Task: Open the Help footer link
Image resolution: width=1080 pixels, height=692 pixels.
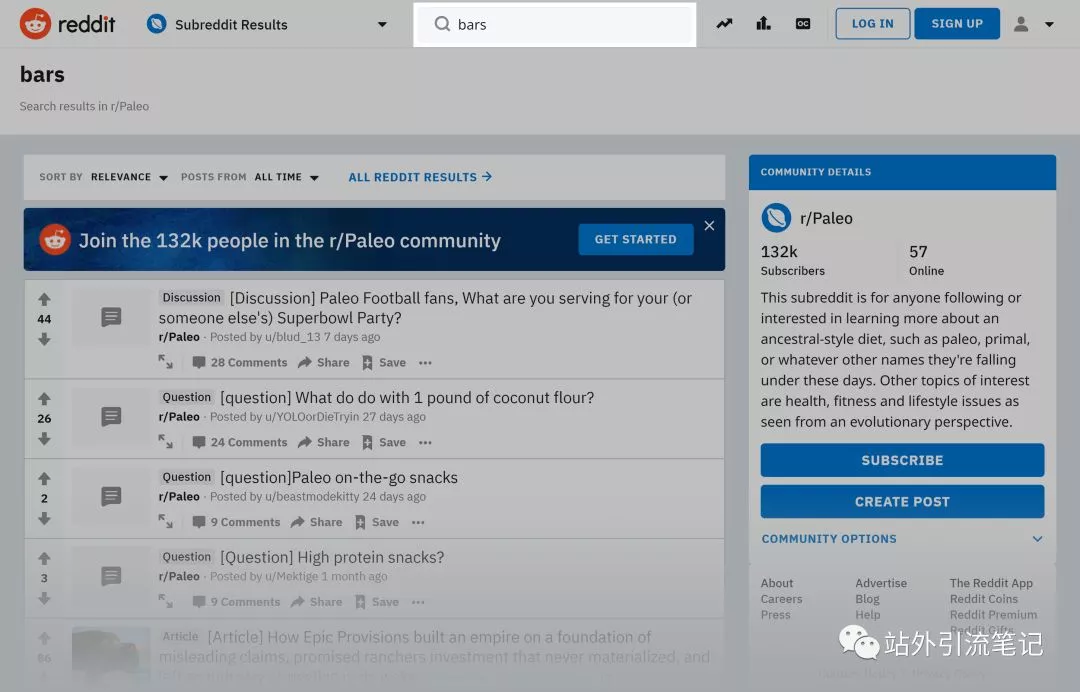Action: (868, 615)
